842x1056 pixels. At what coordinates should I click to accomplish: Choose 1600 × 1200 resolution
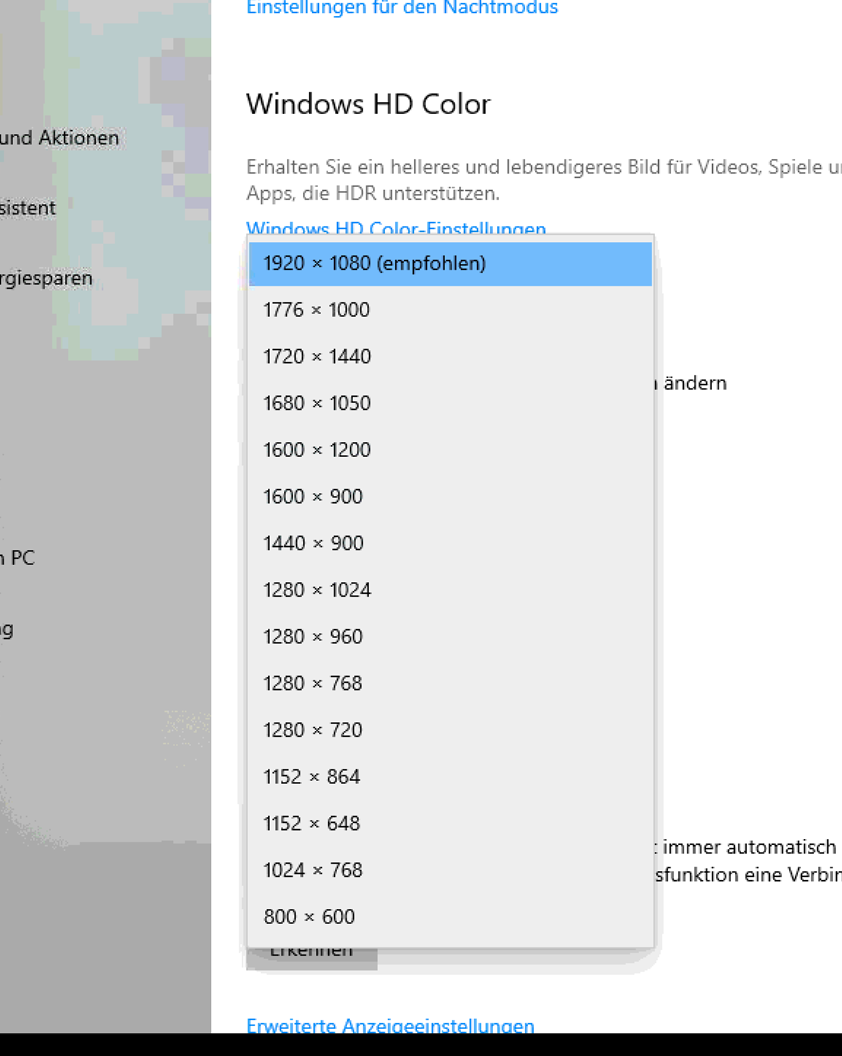(x=450, y=450)
